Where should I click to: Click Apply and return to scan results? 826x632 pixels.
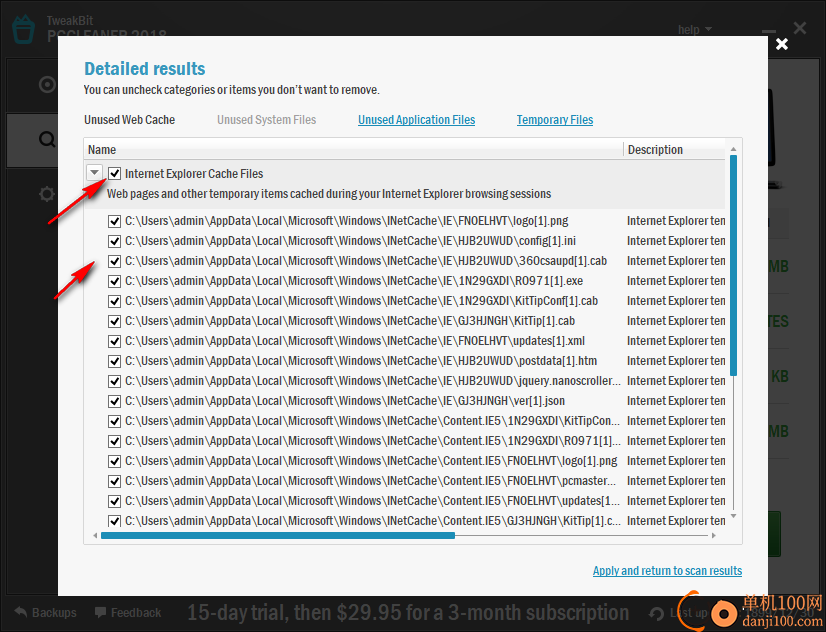click(667, 570)
